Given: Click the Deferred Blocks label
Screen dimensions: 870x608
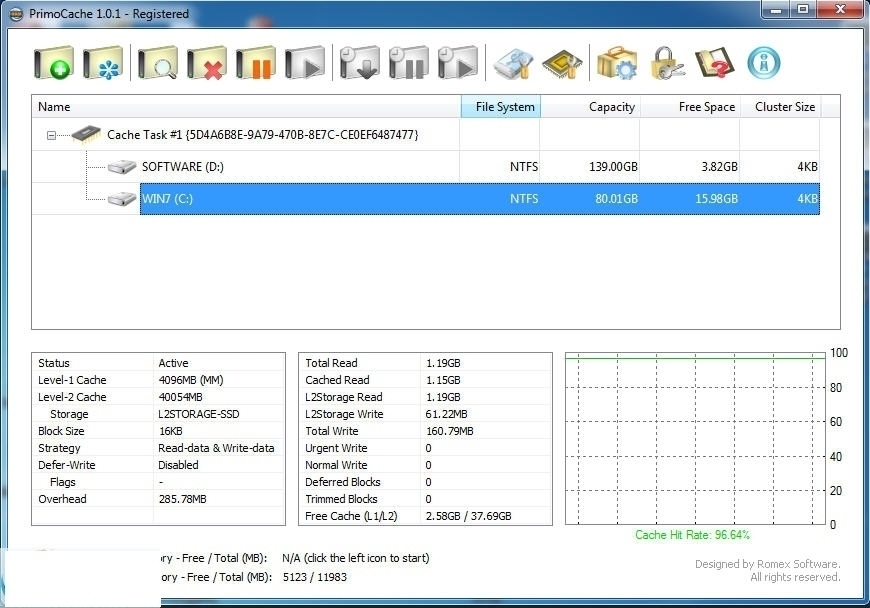Looking at the screenshot, I should pos(342,482).
